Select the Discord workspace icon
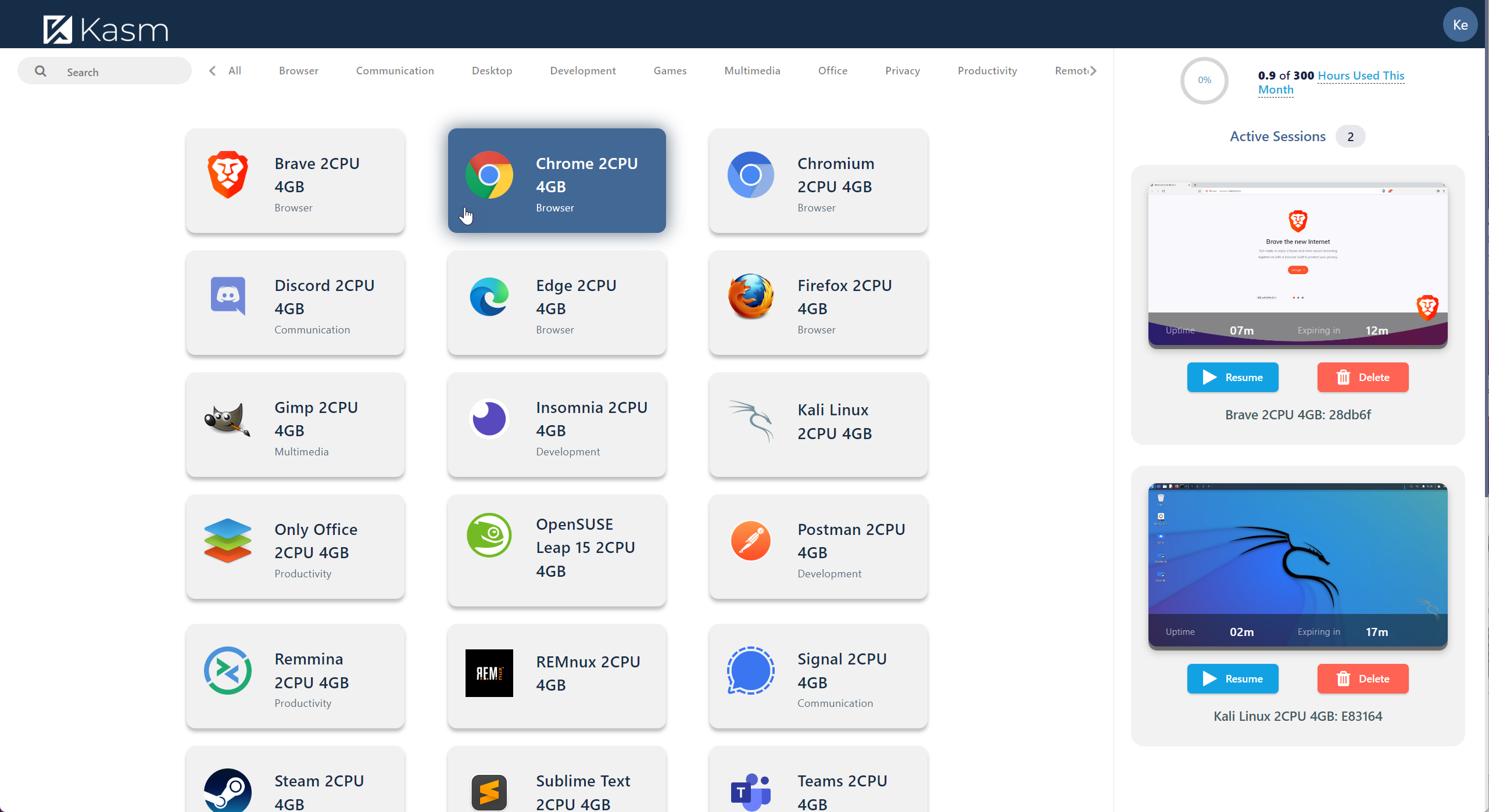1489x812 pixels. click(228, 296)
